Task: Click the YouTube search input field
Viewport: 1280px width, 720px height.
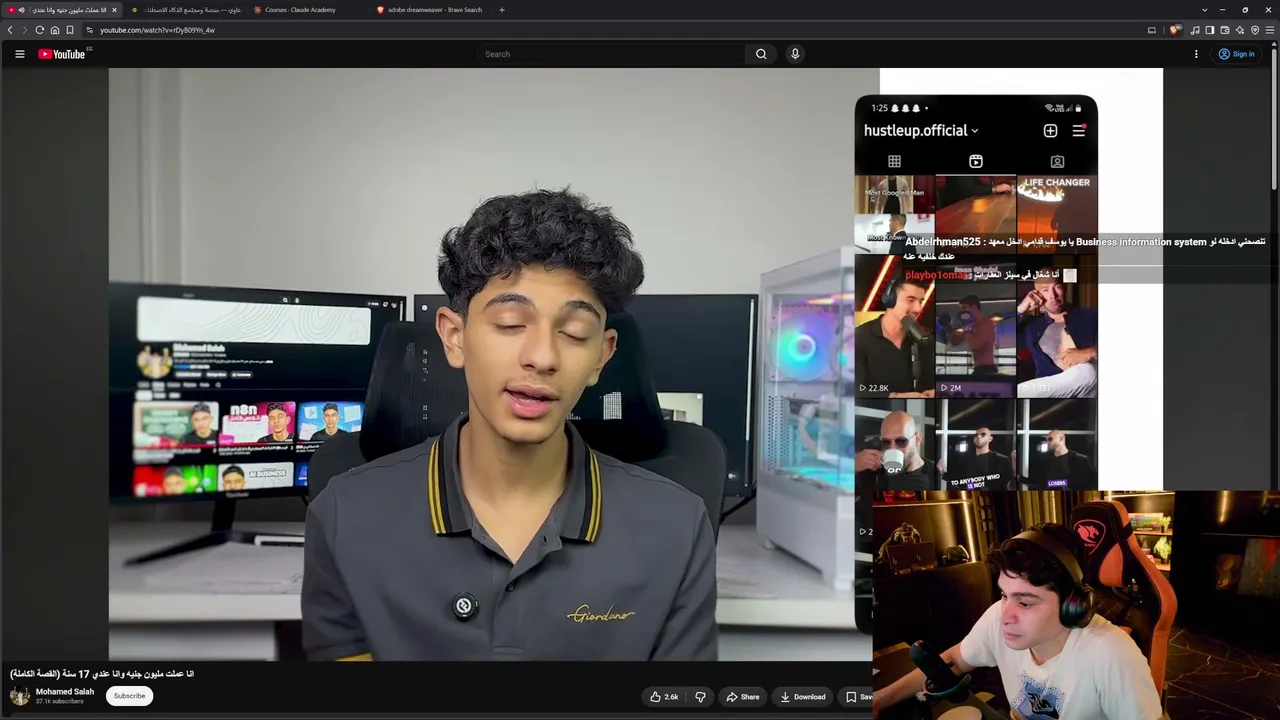Action: (612, 54)
